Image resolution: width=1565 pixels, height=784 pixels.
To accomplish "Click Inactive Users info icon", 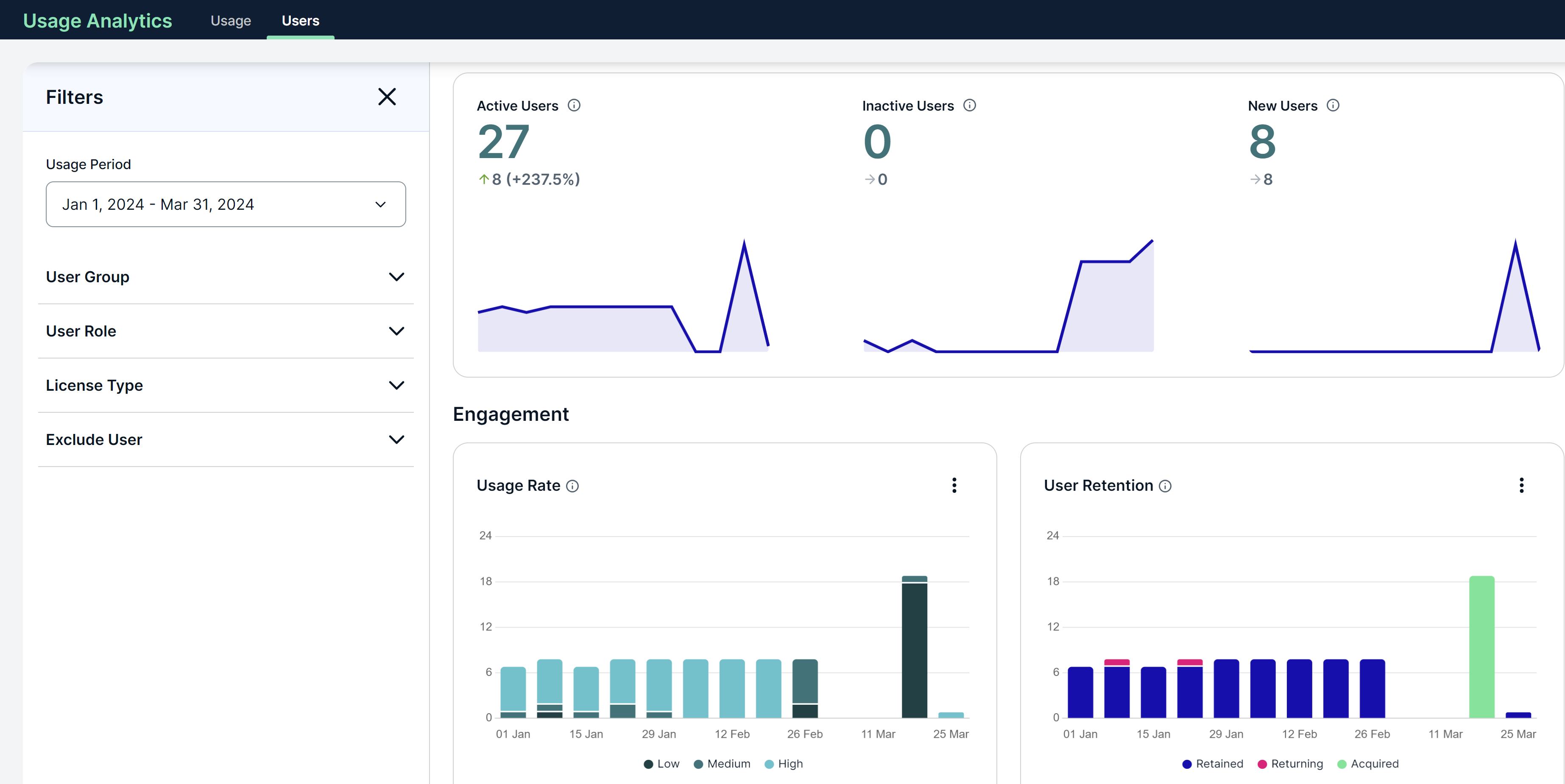I will (970, 105).
